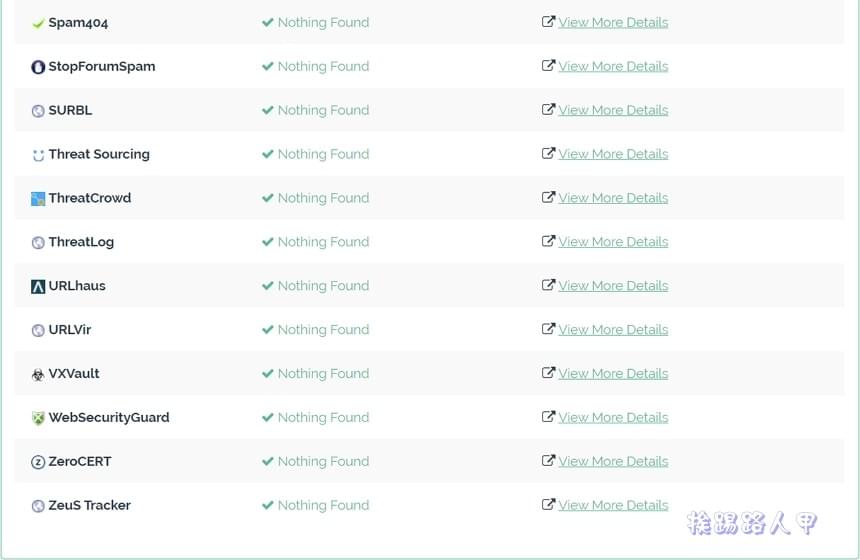Viewport: 860px width, 560px height.
Task: Click the external link icon for ZeuS Tracker
Action: (x=548, y=504)
